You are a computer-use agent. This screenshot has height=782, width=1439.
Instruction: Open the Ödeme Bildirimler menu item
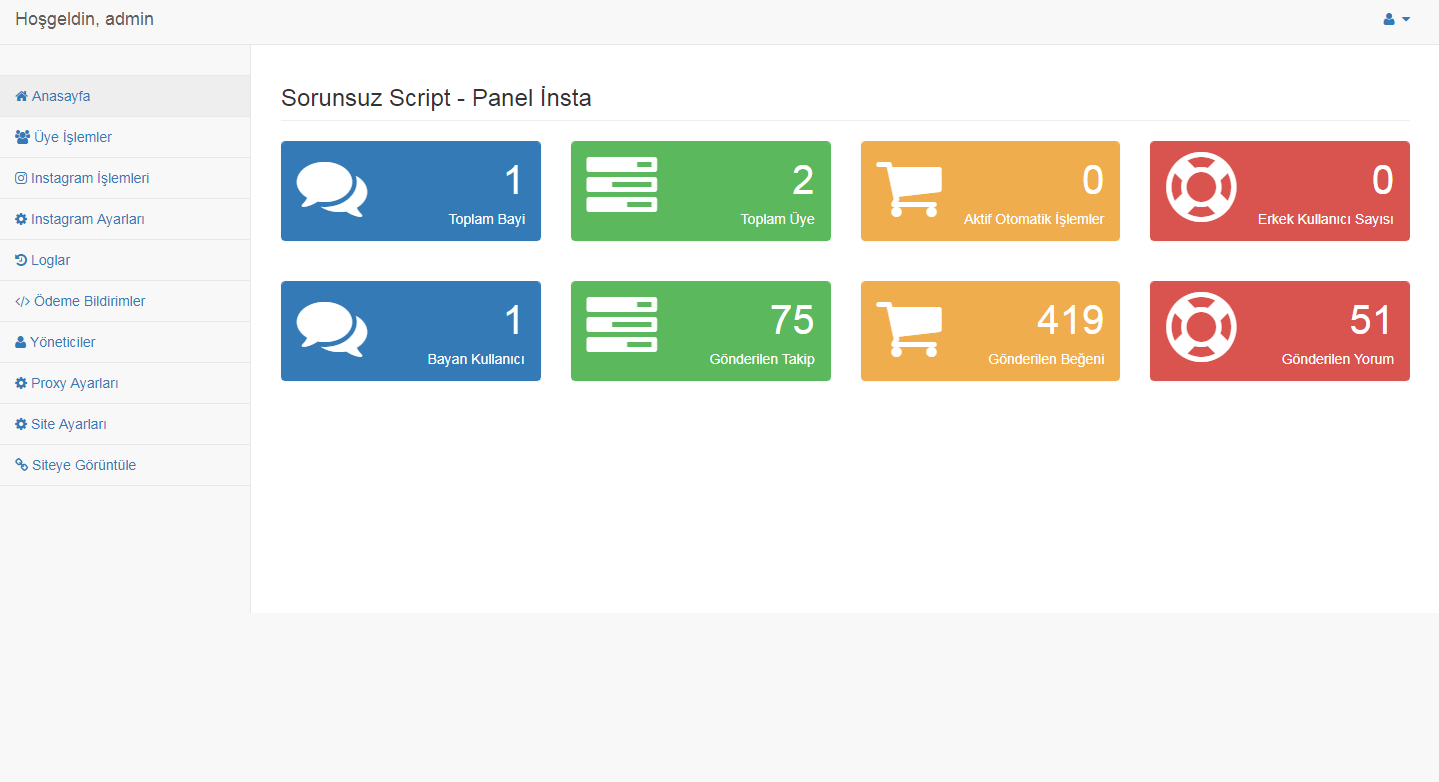(125, 301)
